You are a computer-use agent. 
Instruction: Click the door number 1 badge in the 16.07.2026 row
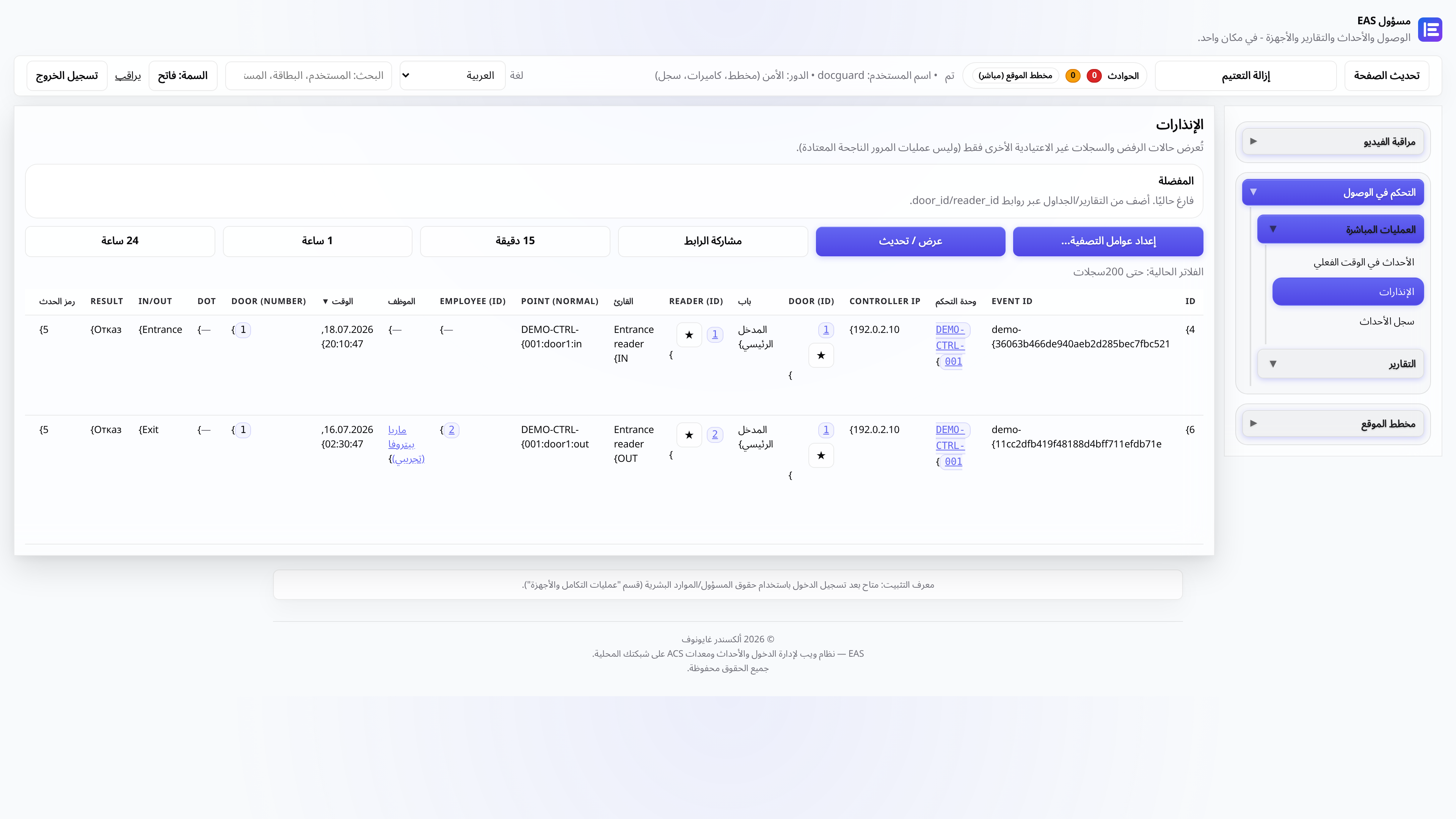pyautogui.click(x=243, y=430)
